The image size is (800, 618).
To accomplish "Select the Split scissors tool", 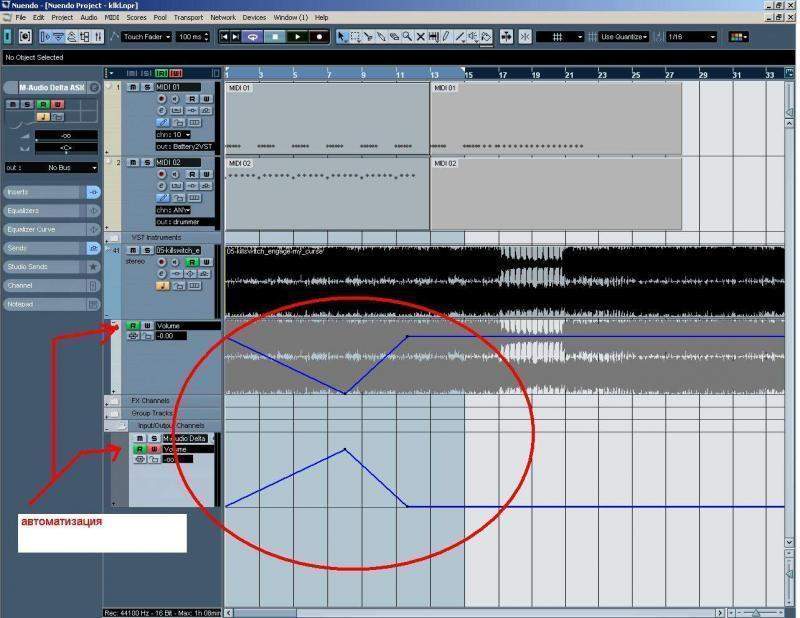I will pyautogui.click(x=368, y=37).
